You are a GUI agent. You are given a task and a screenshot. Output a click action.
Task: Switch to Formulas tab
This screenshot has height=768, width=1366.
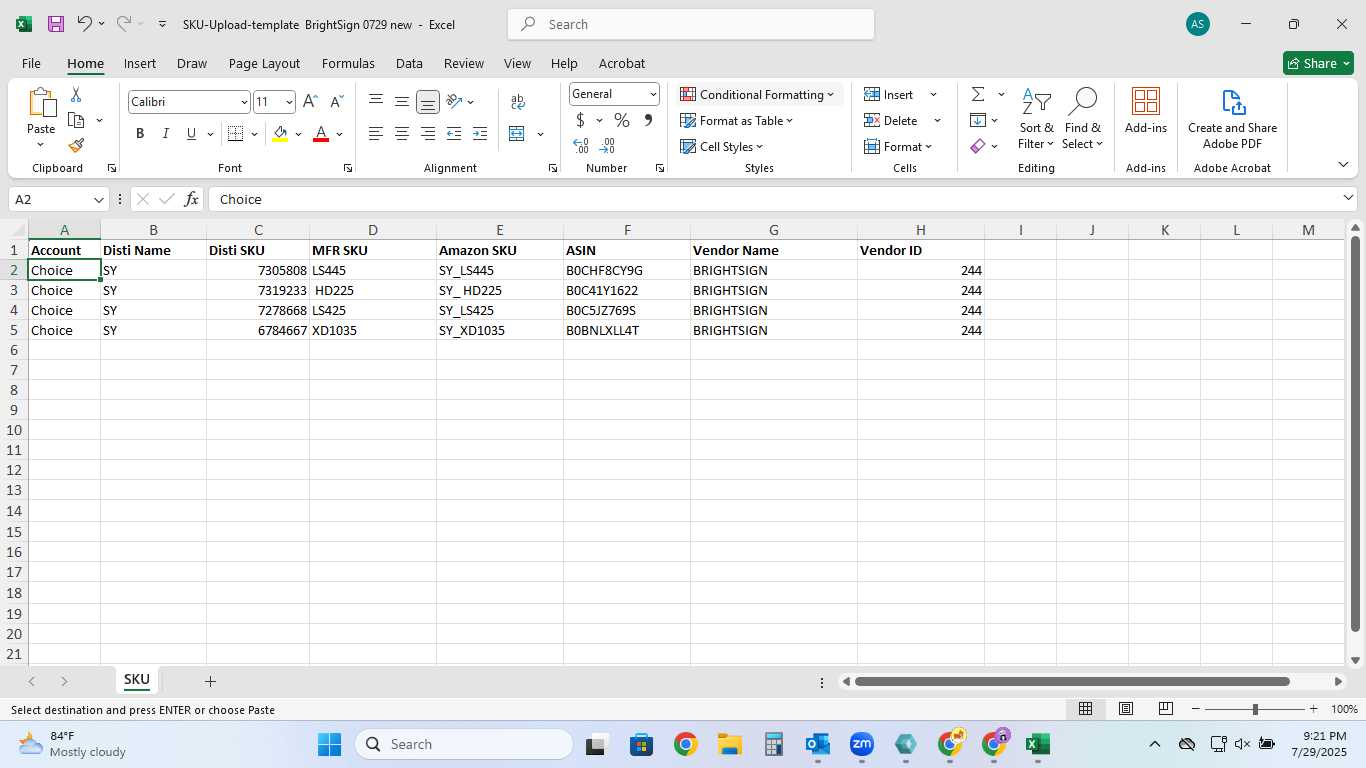pyautogui.click(x=348, y=63)
